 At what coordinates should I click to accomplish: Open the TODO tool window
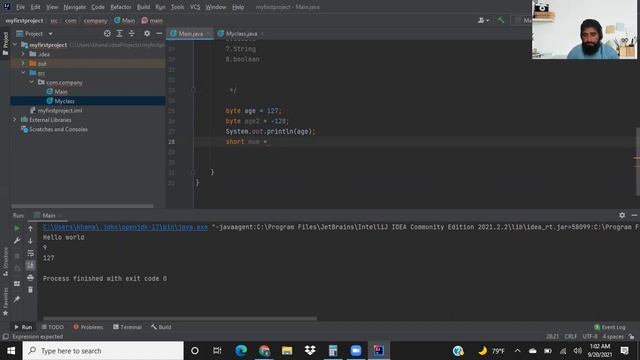point(53,327)
